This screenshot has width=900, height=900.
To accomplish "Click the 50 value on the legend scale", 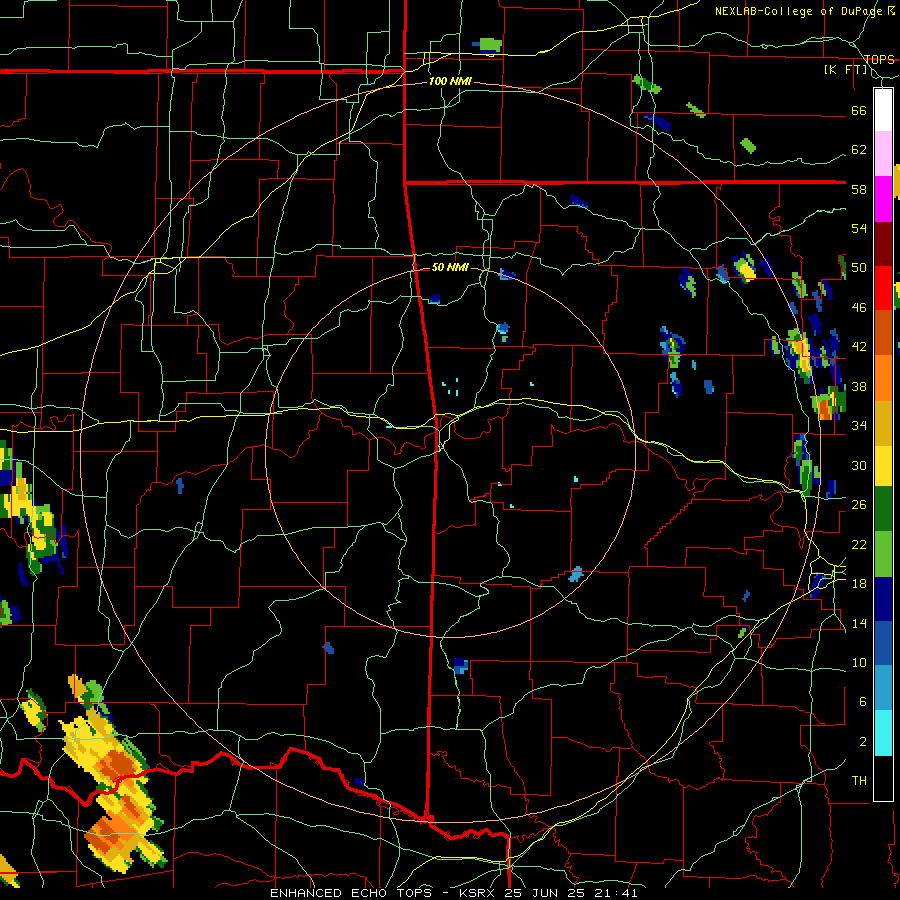I will tap(859, 267).
